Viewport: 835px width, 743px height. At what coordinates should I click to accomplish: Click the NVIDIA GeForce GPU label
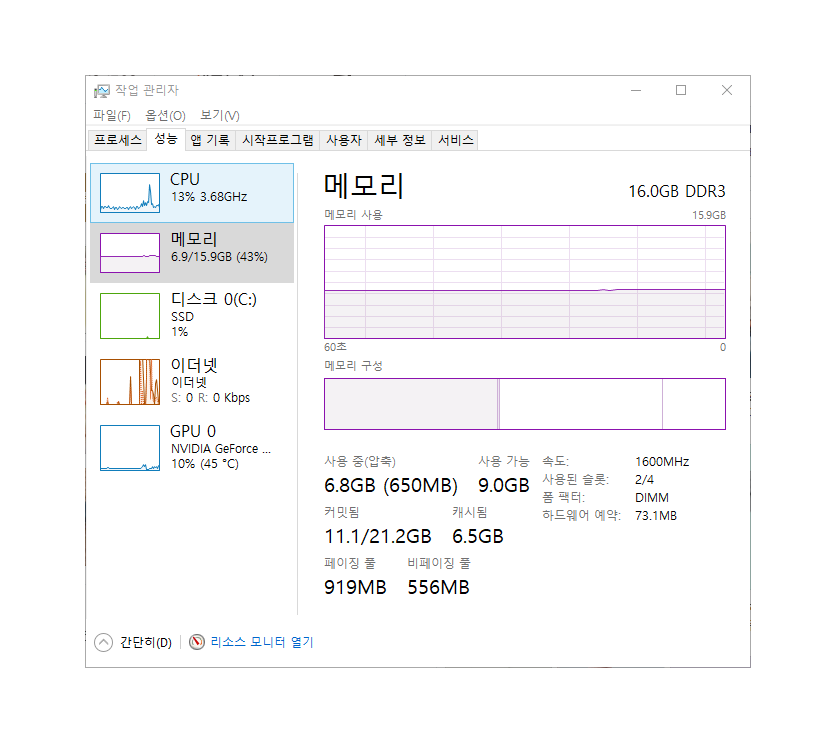point(221,449)
